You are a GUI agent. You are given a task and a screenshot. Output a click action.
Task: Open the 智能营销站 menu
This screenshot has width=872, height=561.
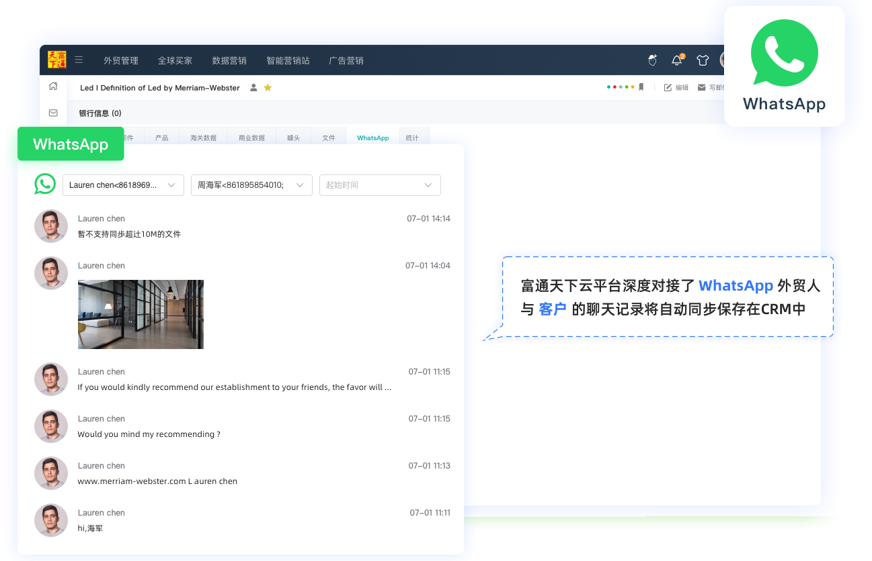click(x=288, y=61)
